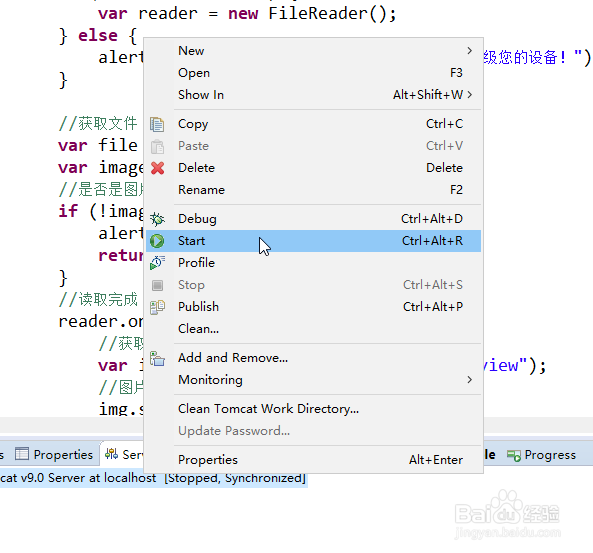Image resolution: width=593 pixels, height=553 pixels.
Task: Expand the New submenu arrow
Action: [469, 50]
